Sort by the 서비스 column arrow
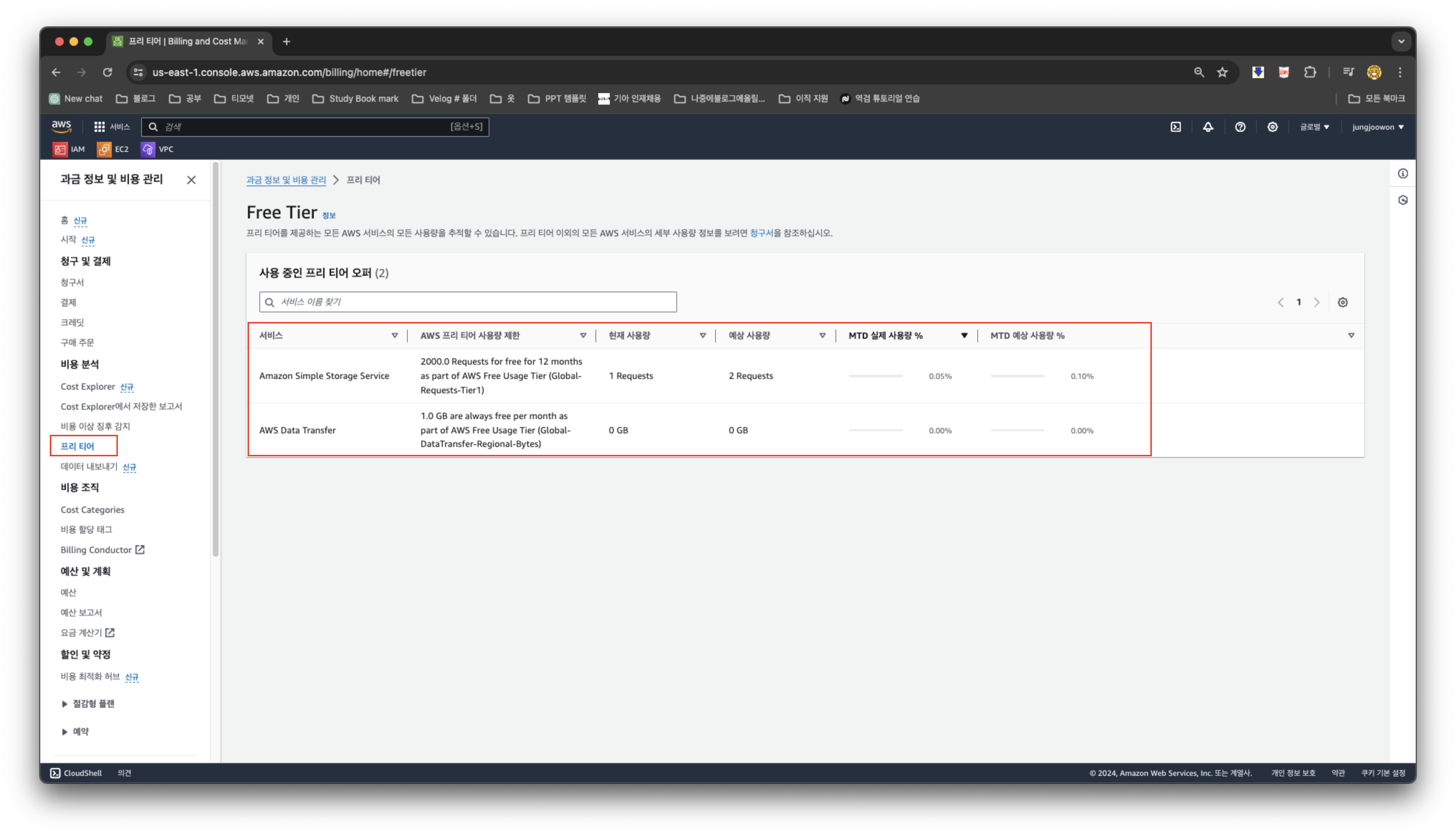Screen dimensions: 1456x836 (394, 335)
